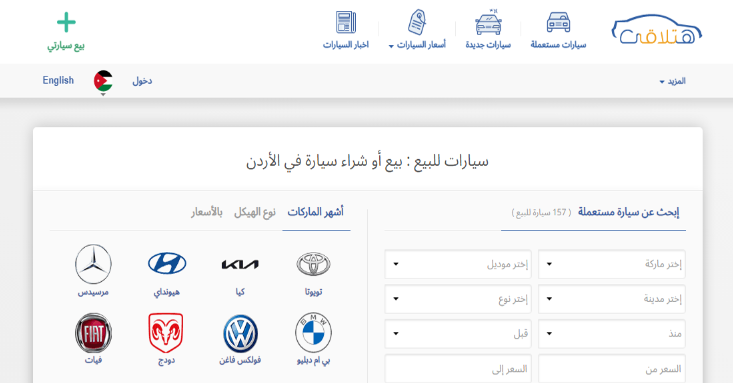This screenshot has width=733, height=383.
Task: Open اخبار السيارات menu label
Action: click(x=346, y=45)
